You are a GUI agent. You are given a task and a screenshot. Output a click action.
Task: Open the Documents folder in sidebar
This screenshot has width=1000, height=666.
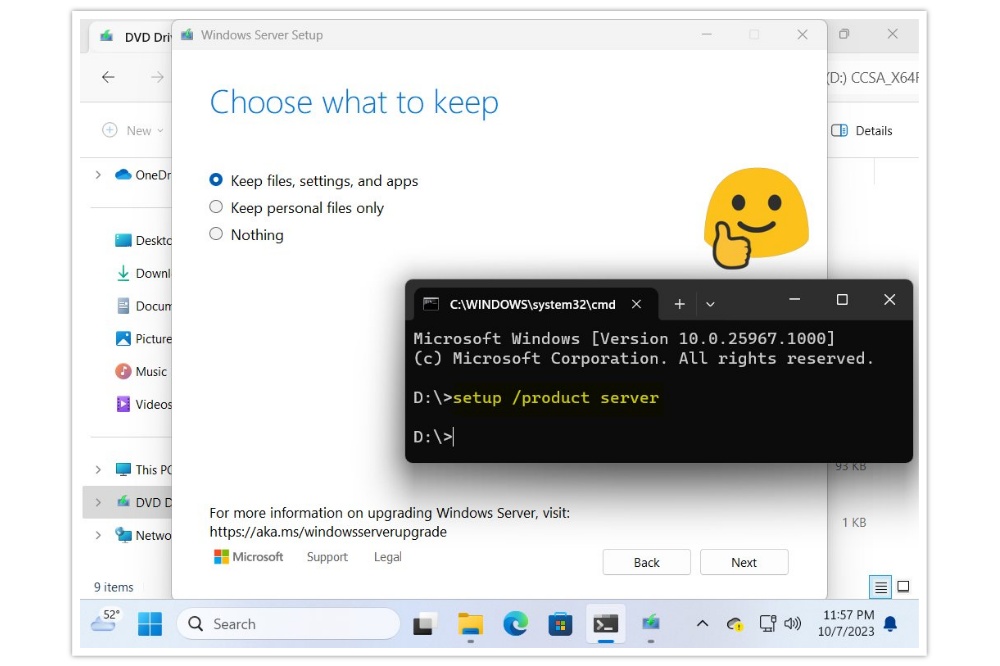(x=143, y=306)
